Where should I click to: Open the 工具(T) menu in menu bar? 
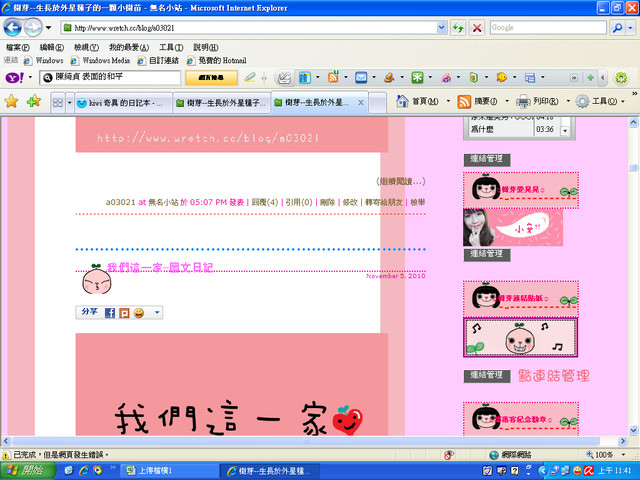pos(171,47)
